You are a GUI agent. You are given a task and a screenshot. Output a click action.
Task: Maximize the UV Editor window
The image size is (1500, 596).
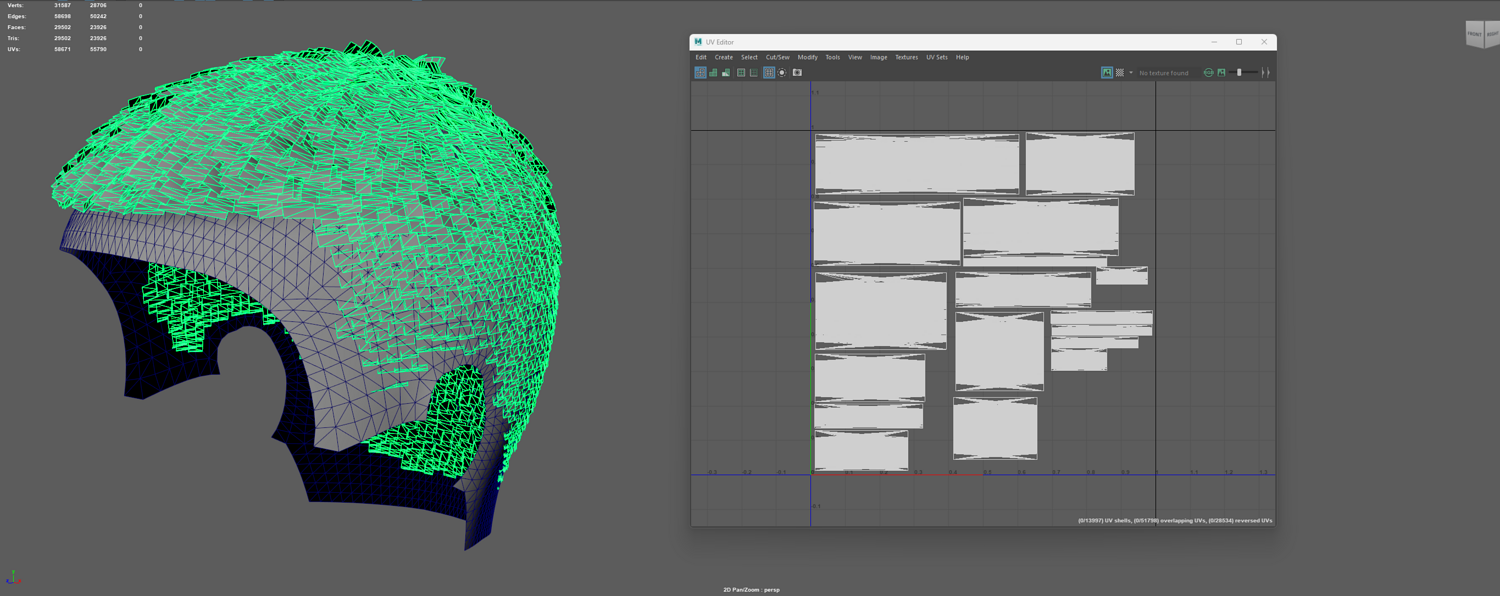[1239, 42]
